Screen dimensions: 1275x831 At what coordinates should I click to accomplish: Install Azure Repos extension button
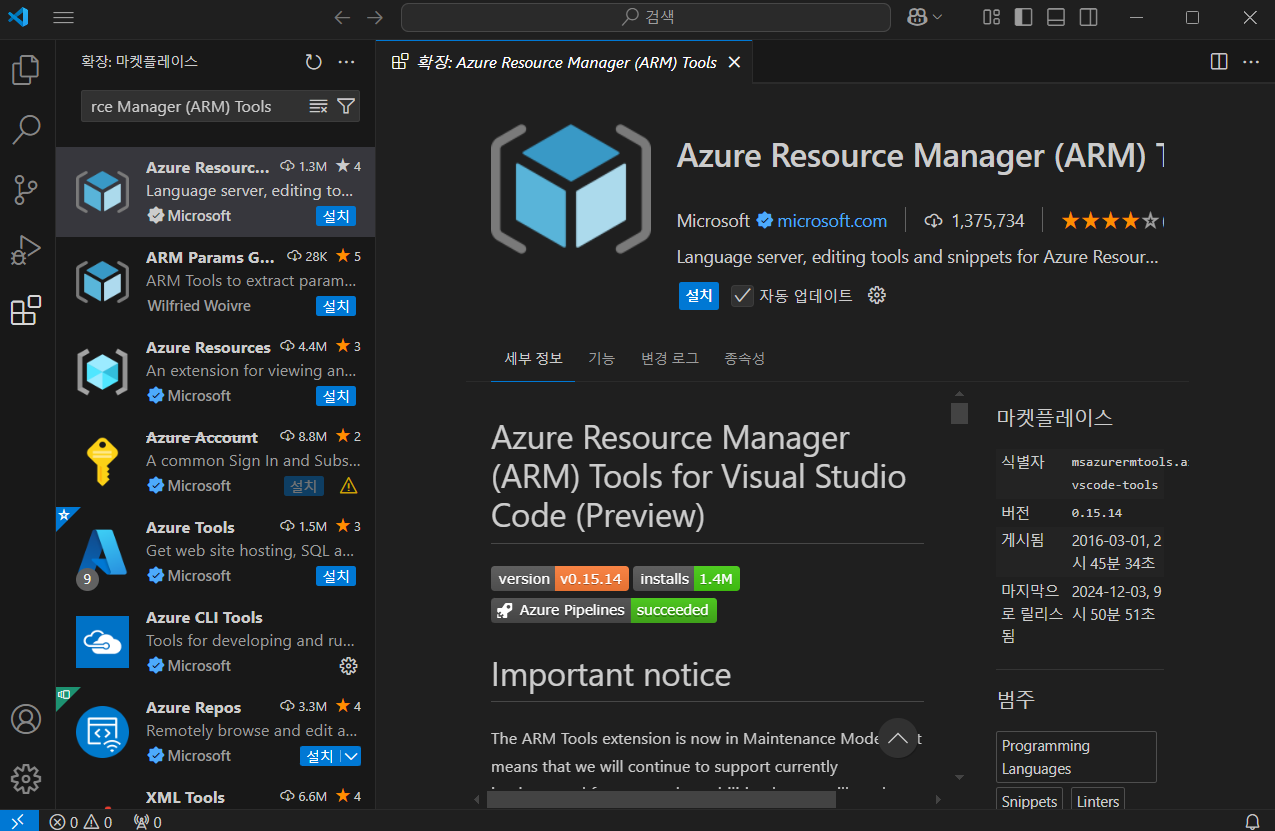coord(320,756)
